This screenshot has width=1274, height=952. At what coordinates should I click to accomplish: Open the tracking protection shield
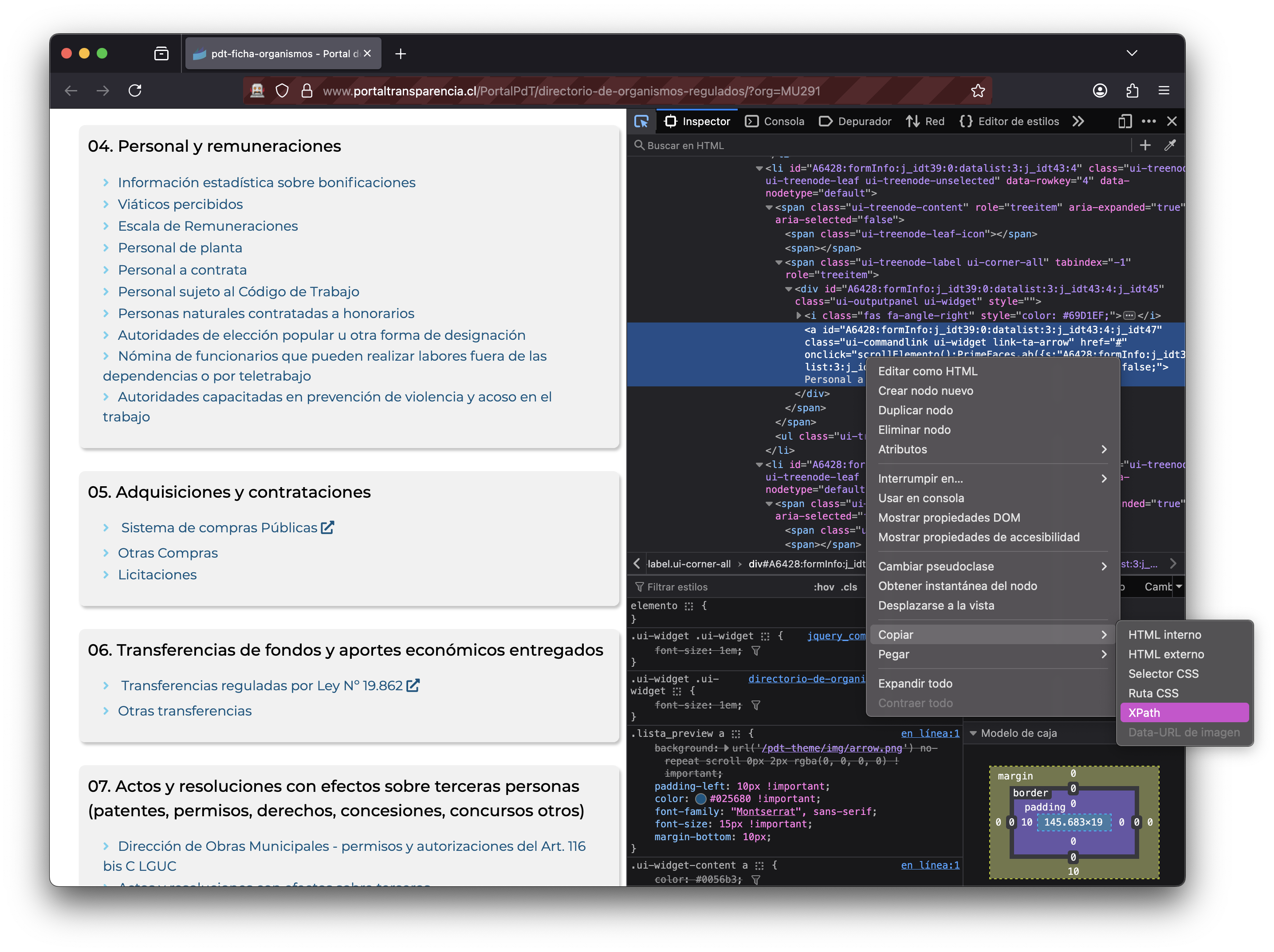pyautogui.click(x=282, y=91)
